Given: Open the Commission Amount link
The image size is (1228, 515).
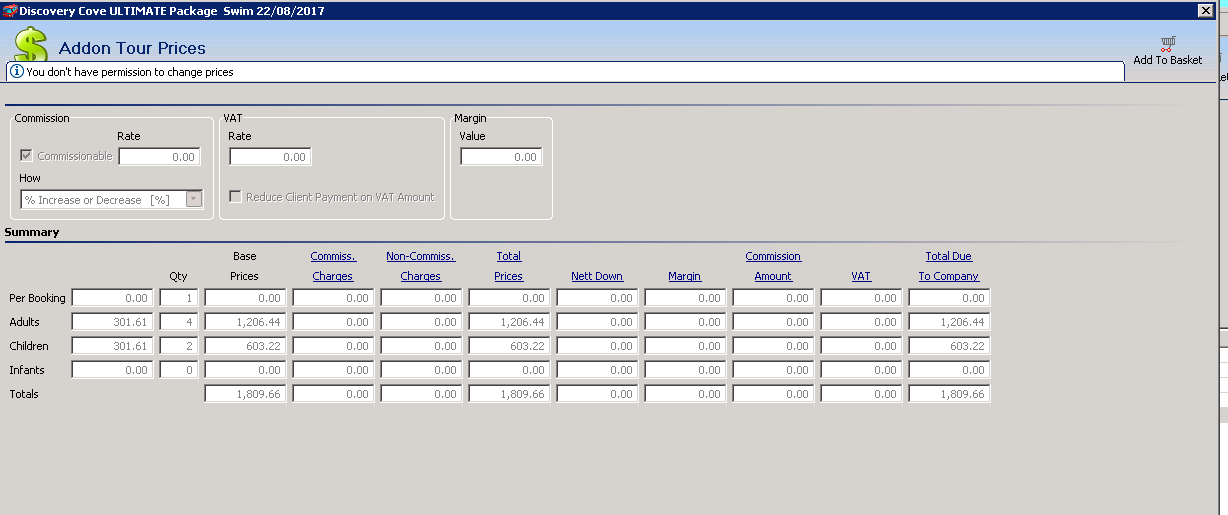Looking at the screenshot, I should [x=773, y=266].
